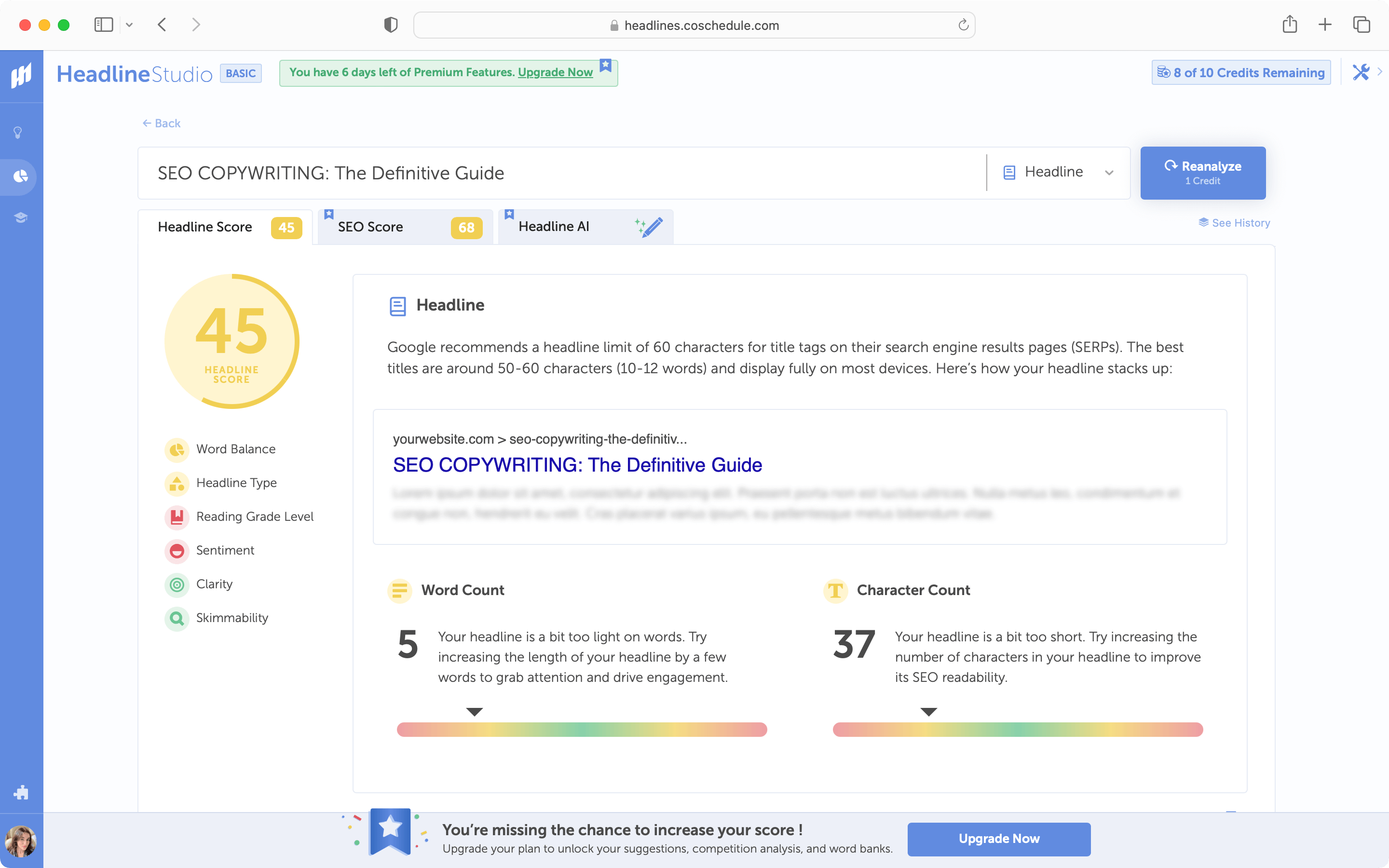
Task: Select Sentiment in the list
Action: [225, 551]
